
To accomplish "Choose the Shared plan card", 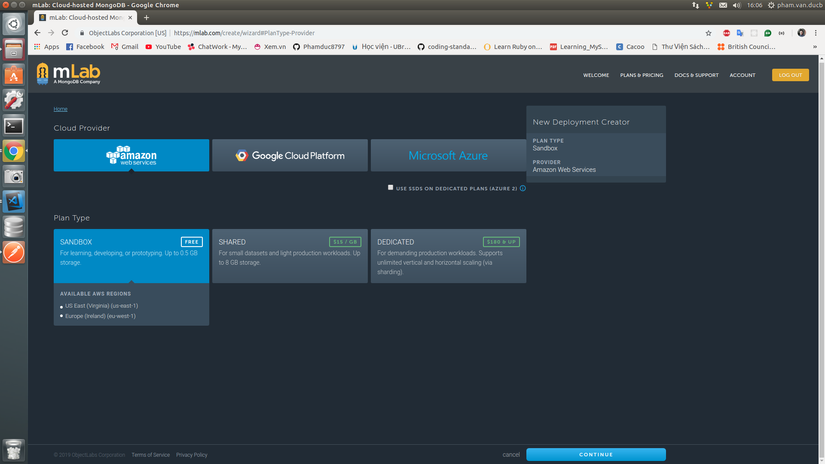I will click(x=290, y=256).
